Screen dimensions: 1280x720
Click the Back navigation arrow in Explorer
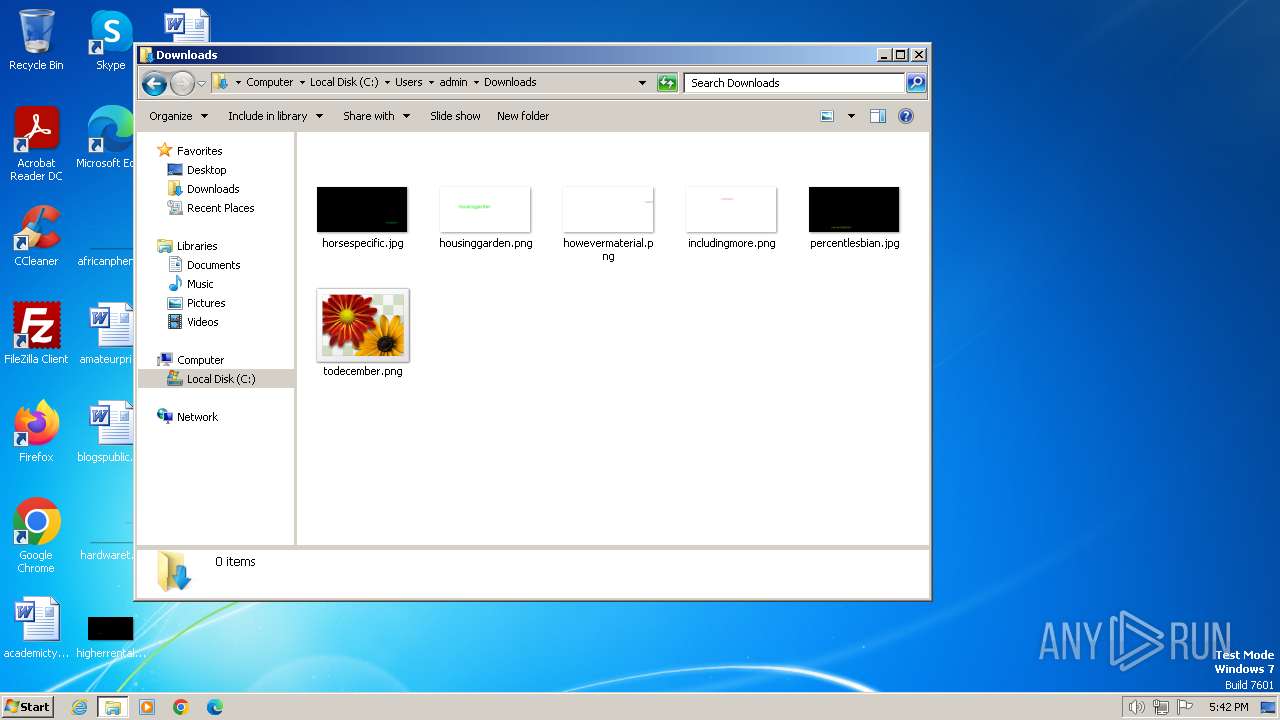click(x=154, y=83)
